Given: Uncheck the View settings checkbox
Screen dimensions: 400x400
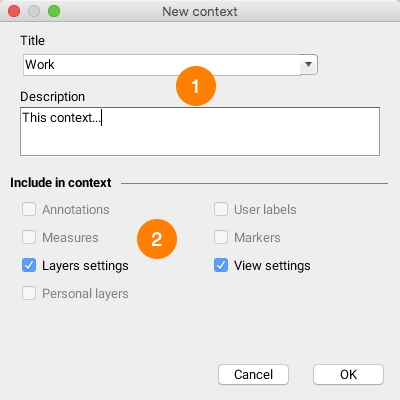Looking at the screenshot, I should [221, 266].
